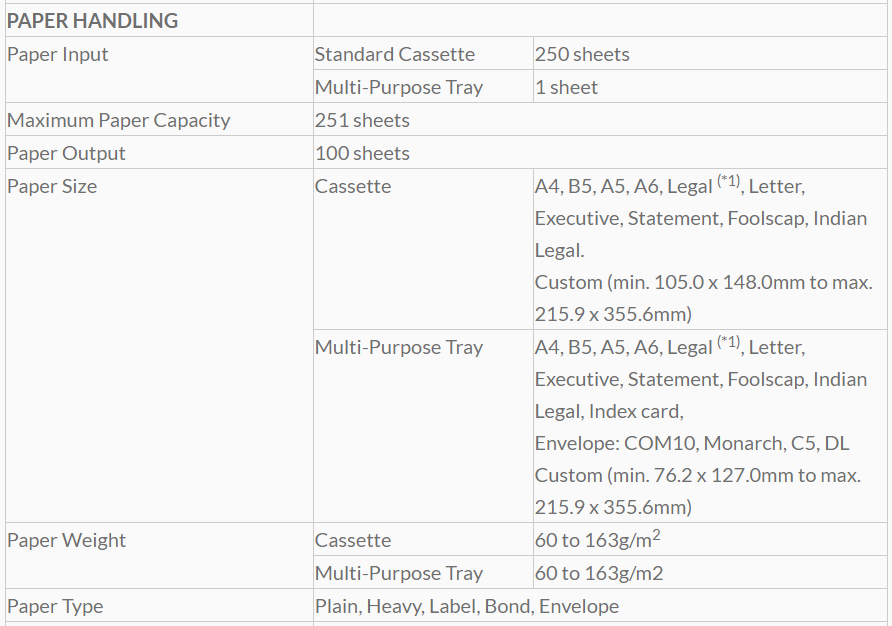Click the Standard Cassette cell
This screenshot has width=892, height=626.
coord(394,54)
